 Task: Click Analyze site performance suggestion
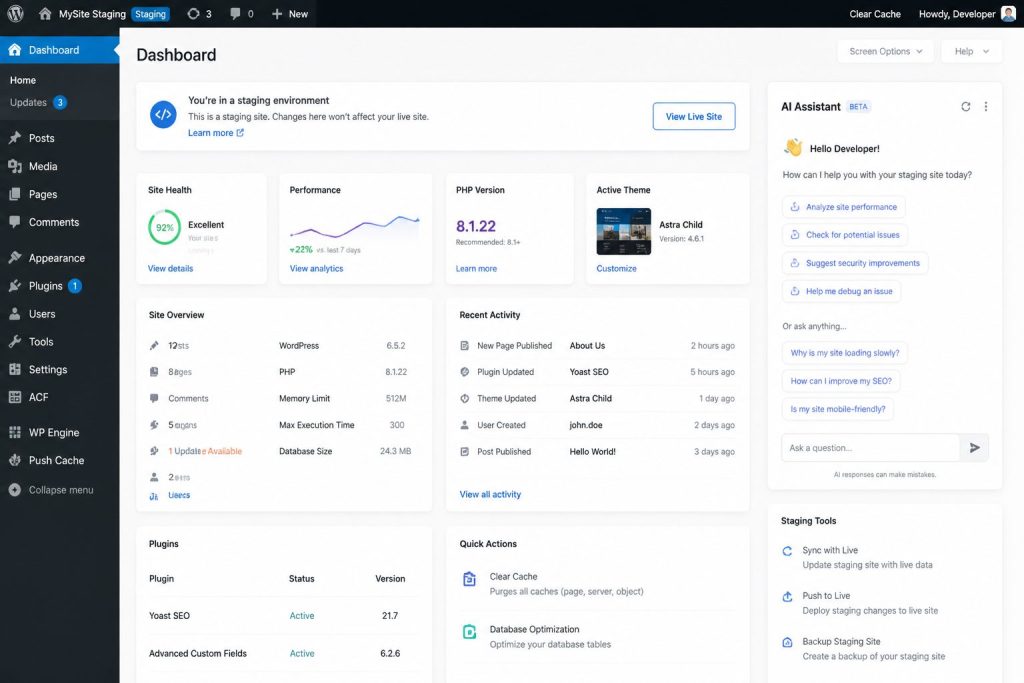pyautogui.click(x=843, y=207)
